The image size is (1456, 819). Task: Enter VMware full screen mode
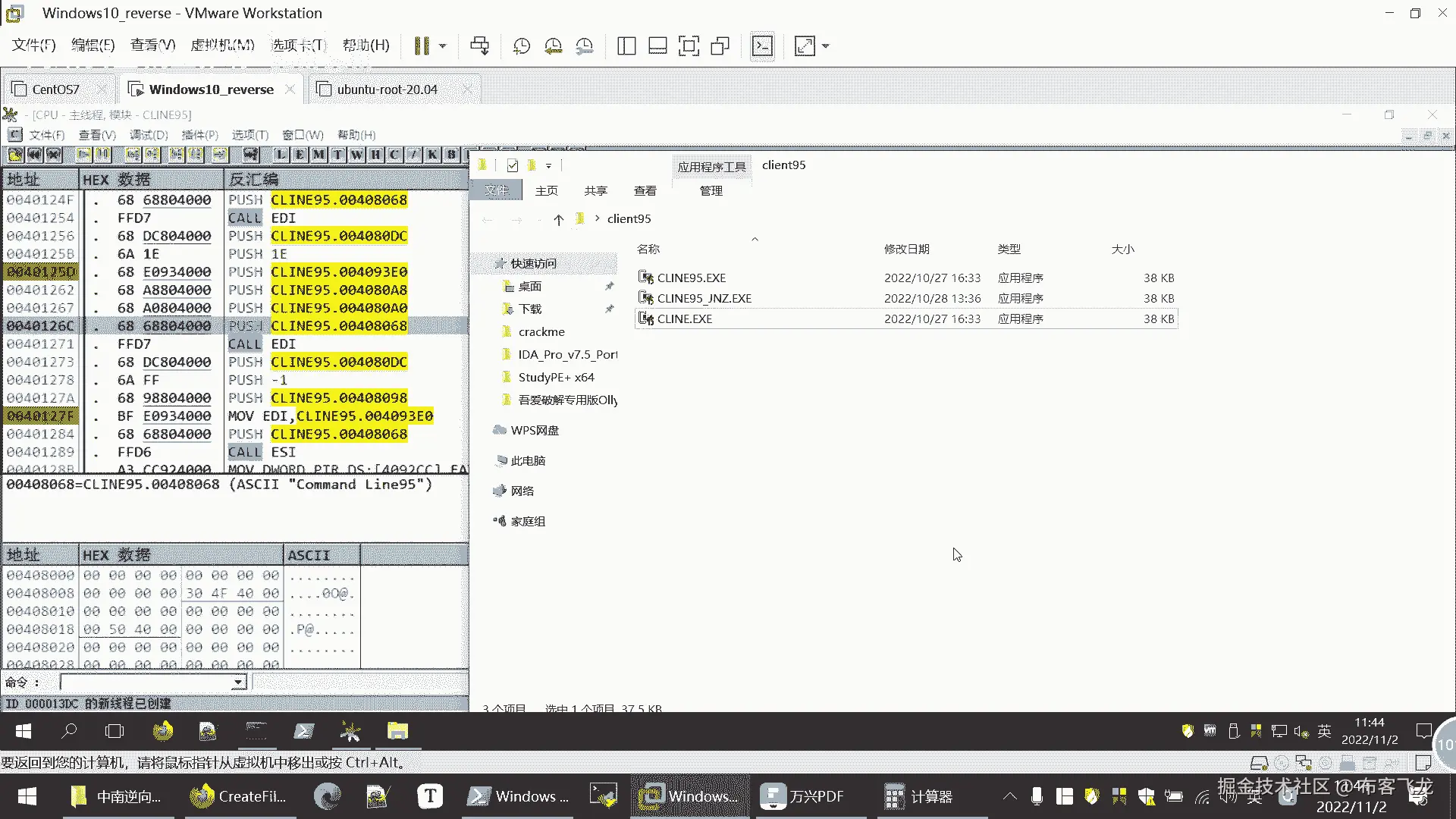tap(689, 46)
